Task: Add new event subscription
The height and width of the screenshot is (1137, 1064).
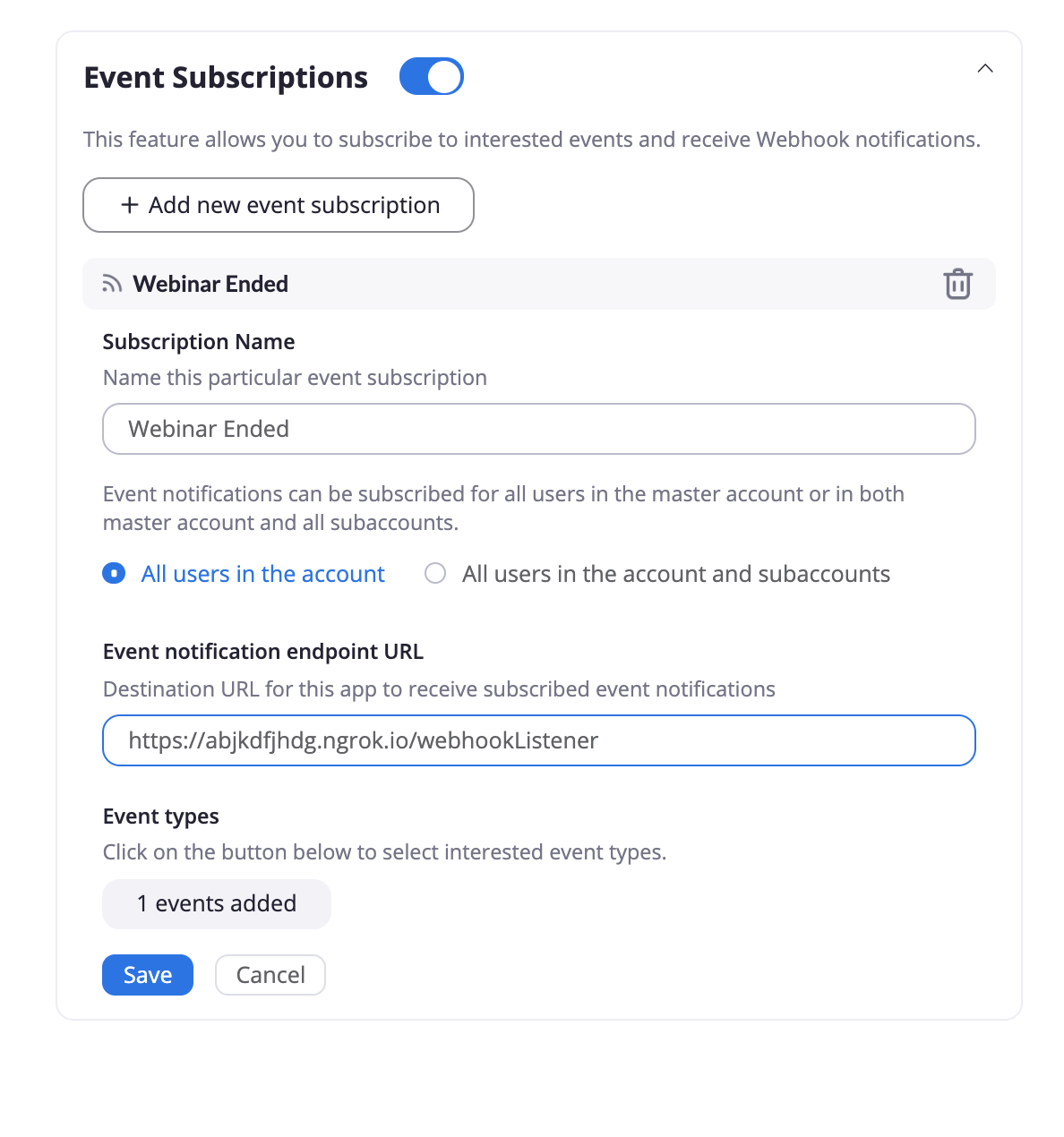Action: (x=279, y=205)
